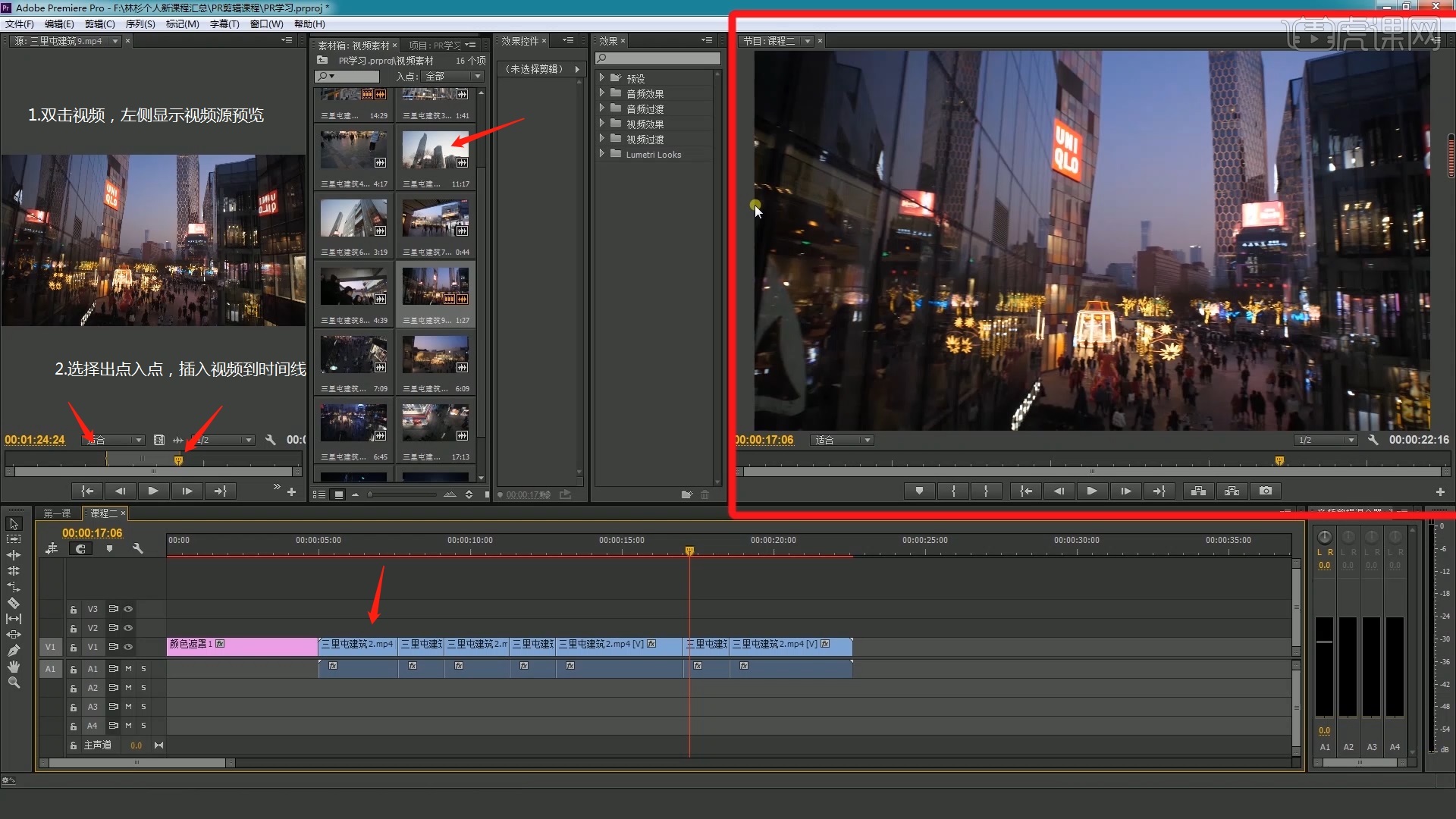Click Program monitor scrubber playhead marker
1456x819 pixels.
(1279, 460)
